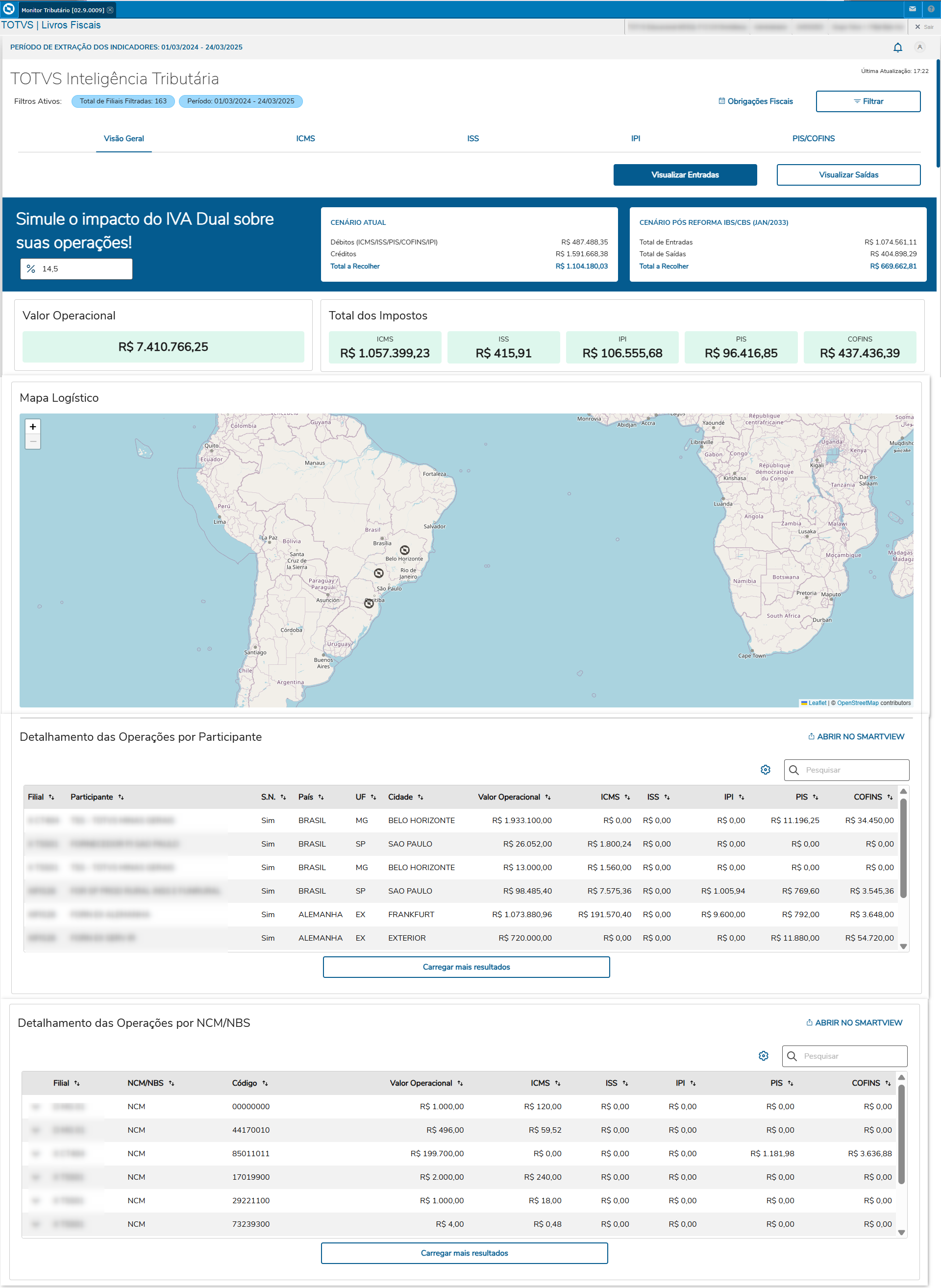Image resolution: width=941 pixels, height=1288 pixels.
Task: Open the user profile avatar icon
Action: coord(919,47)
